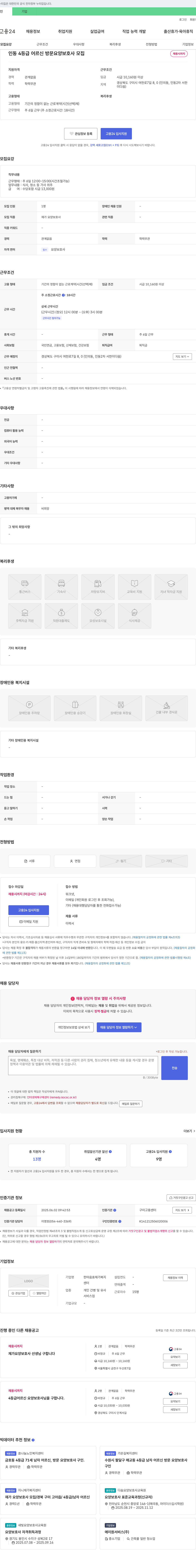Click the blue 전송 button

(x=175, y=1068)
